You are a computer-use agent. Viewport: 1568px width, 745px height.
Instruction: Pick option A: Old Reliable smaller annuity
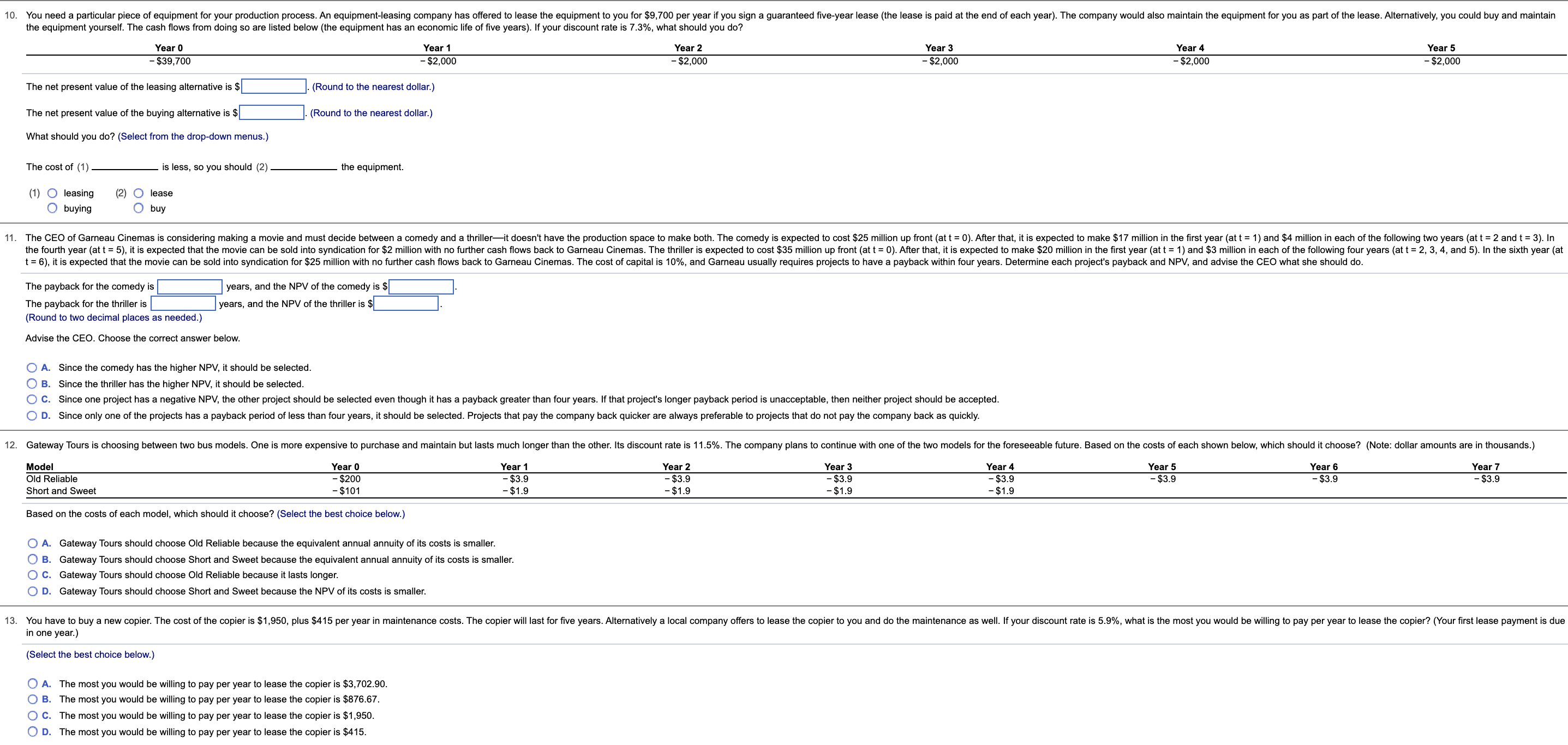point(32,544)
